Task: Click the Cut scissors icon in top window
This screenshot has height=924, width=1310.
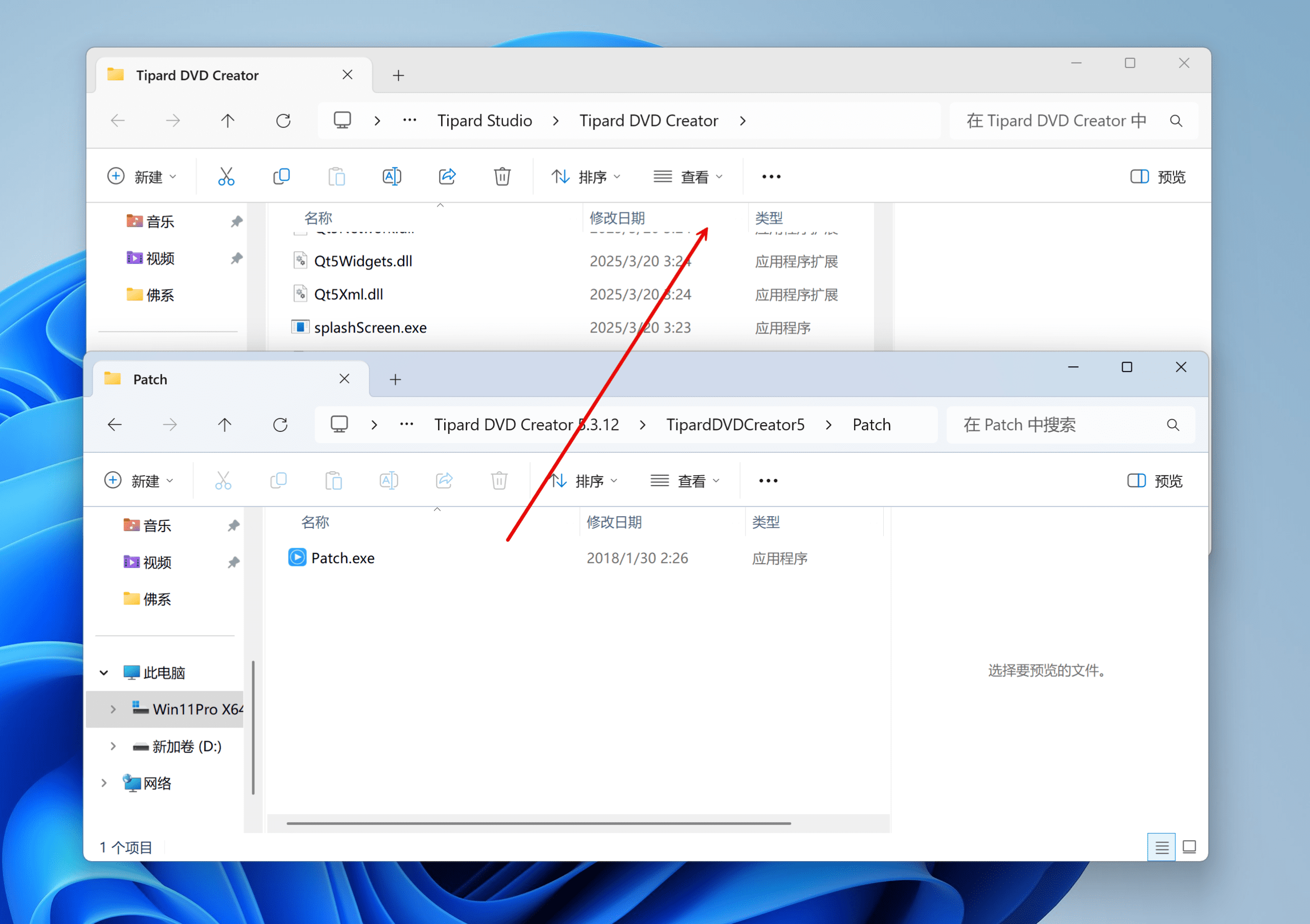Action: coord(226,177)
